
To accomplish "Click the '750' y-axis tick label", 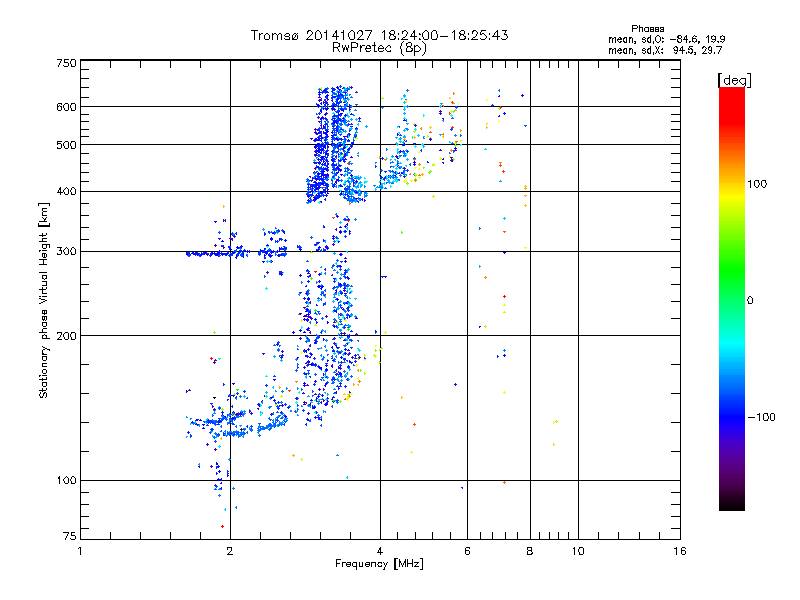I will (x=66, y=63).
